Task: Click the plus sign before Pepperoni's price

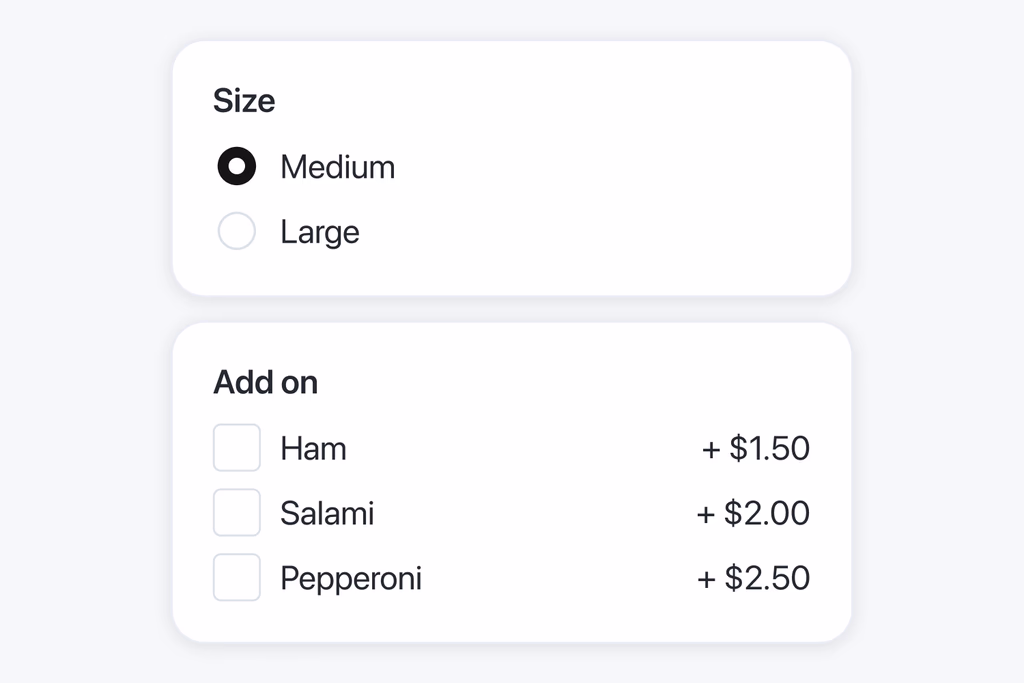Action: tap(706, 579)
